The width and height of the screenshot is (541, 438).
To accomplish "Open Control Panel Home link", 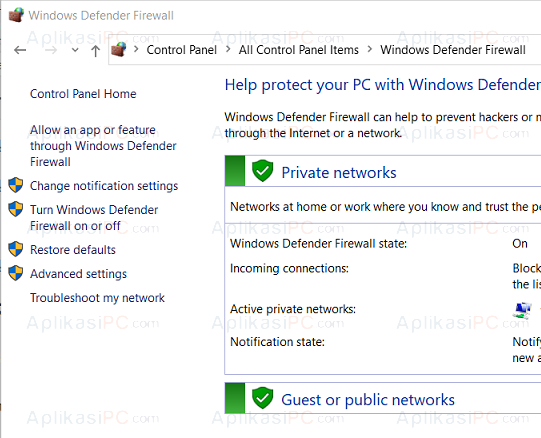I will tap(83, 94).
